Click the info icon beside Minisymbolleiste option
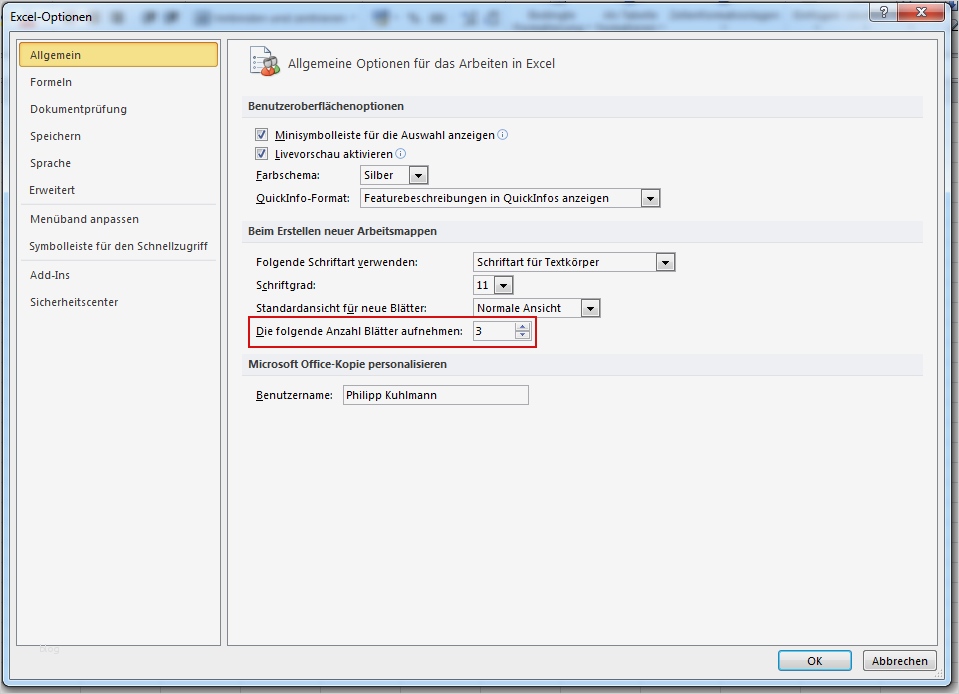Image resolution: width=959 pixels, height=694 pixels. (502, 134)
